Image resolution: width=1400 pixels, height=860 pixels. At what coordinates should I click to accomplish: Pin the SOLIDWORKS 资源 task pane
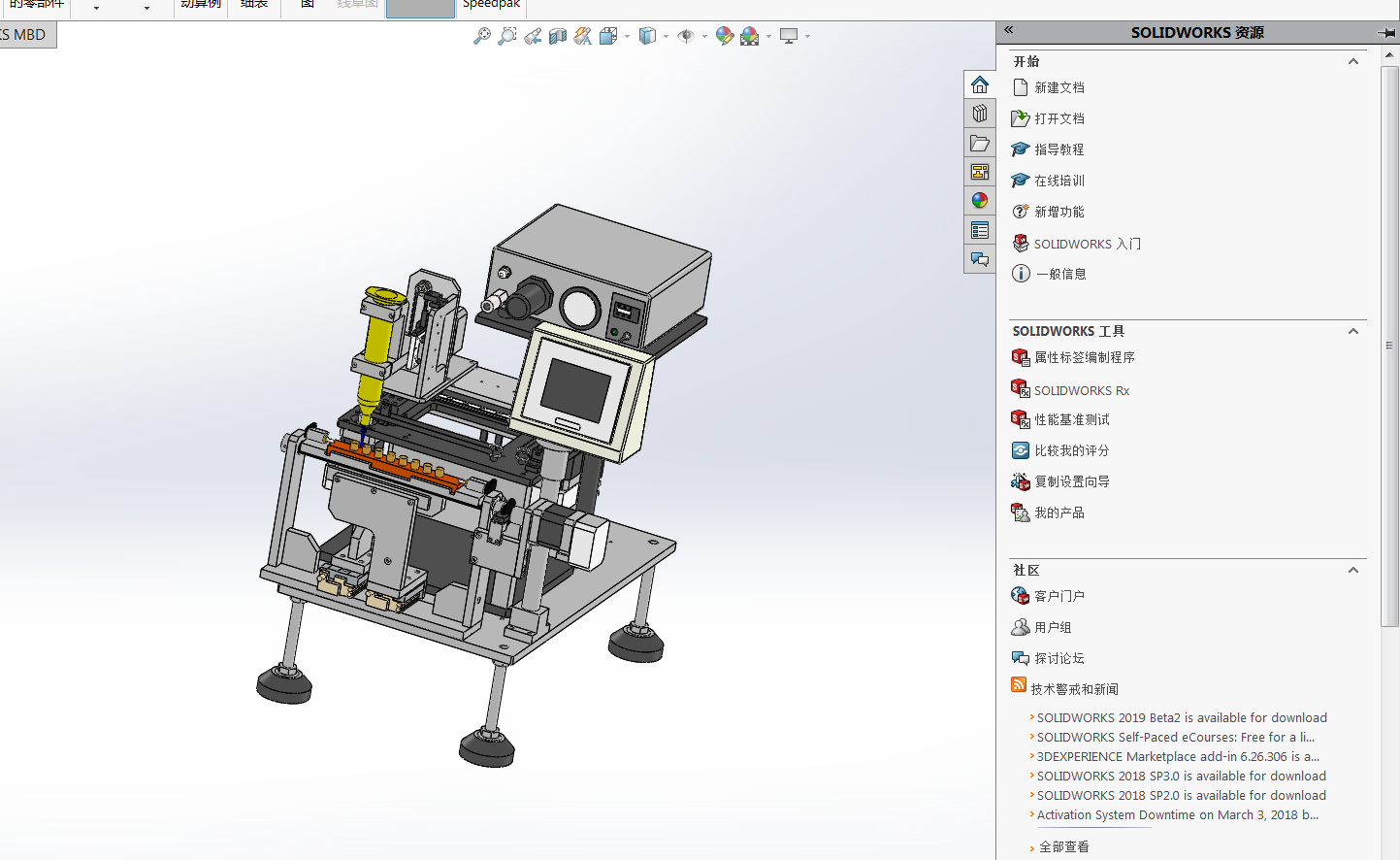[x=1386, y=33]
